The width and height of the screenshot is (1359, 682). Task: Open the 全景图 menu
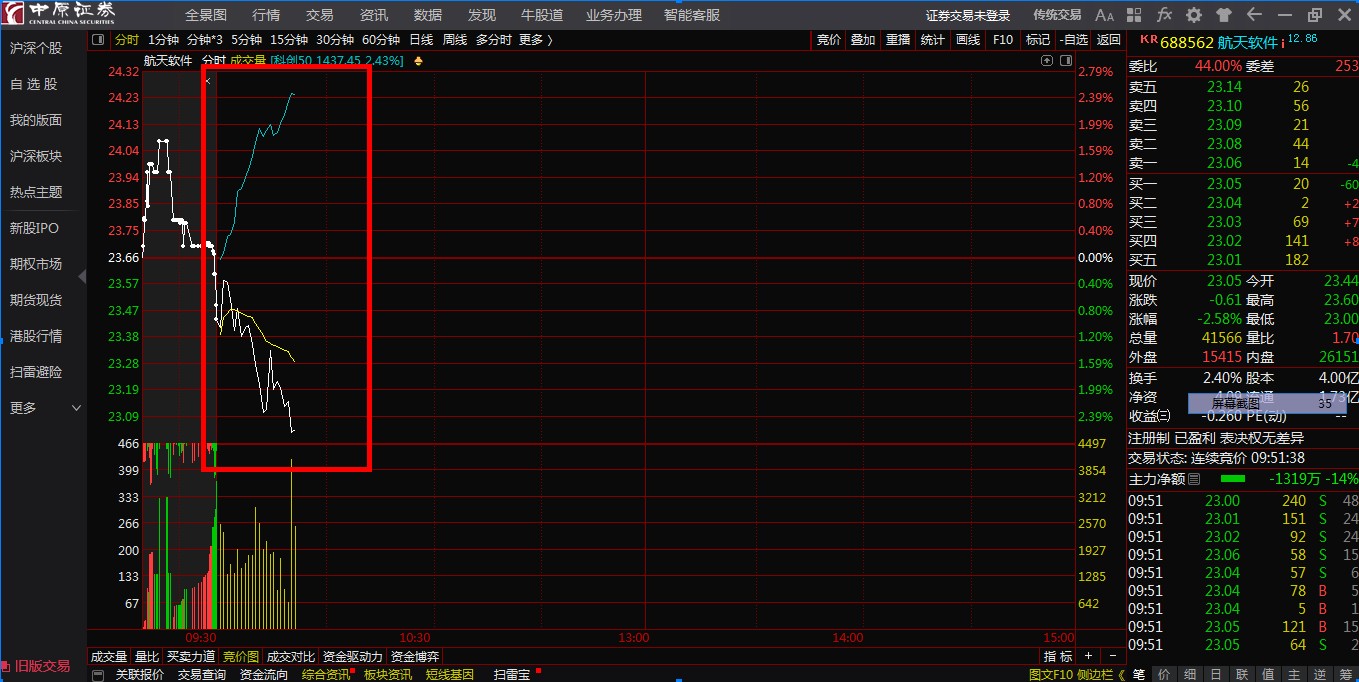coord(206,15)
